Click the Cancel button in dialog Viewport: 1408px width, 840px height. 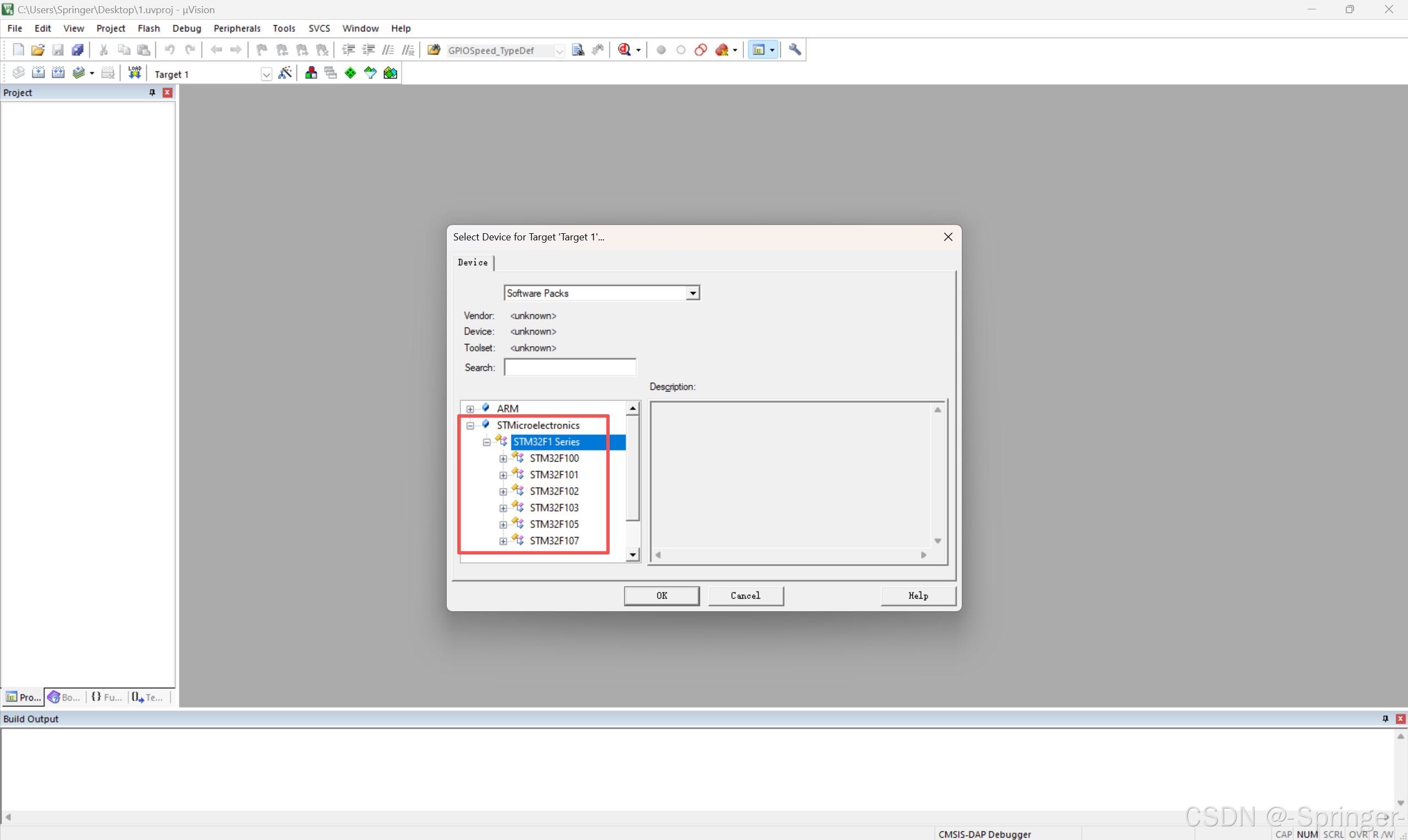point(745,595)
